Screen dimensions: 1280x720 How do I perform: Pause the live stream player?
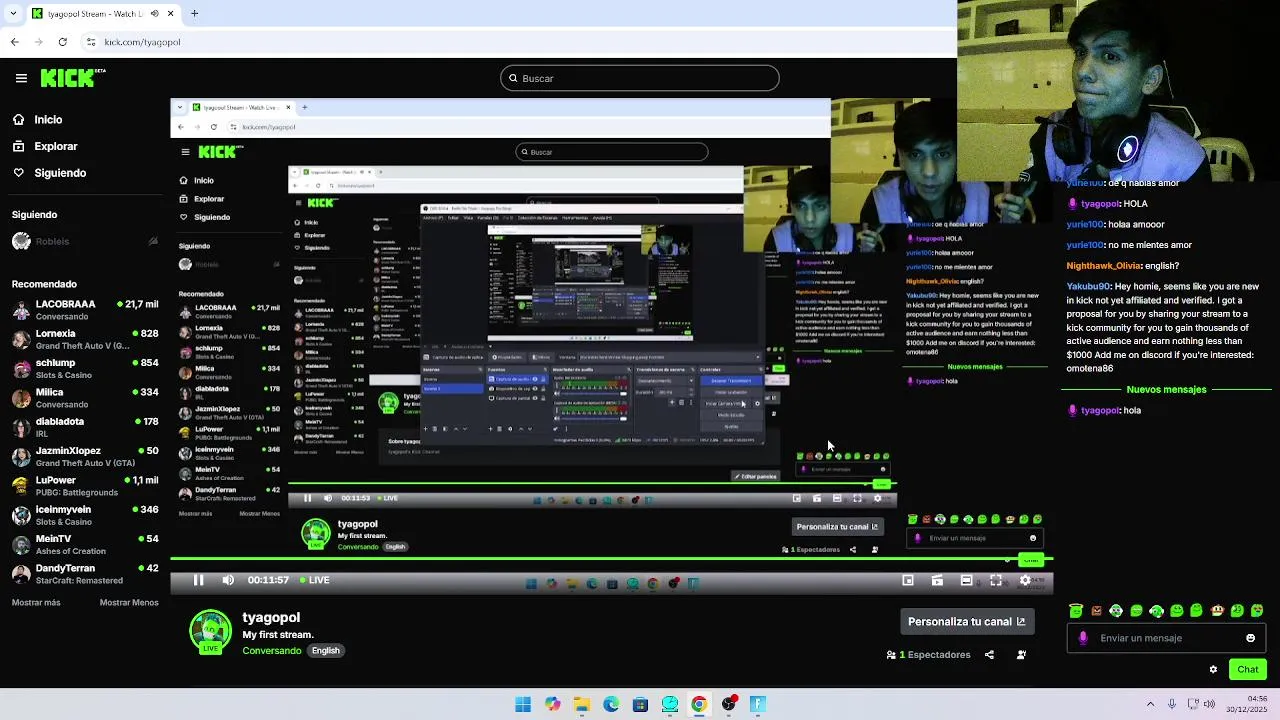point(198,580)
